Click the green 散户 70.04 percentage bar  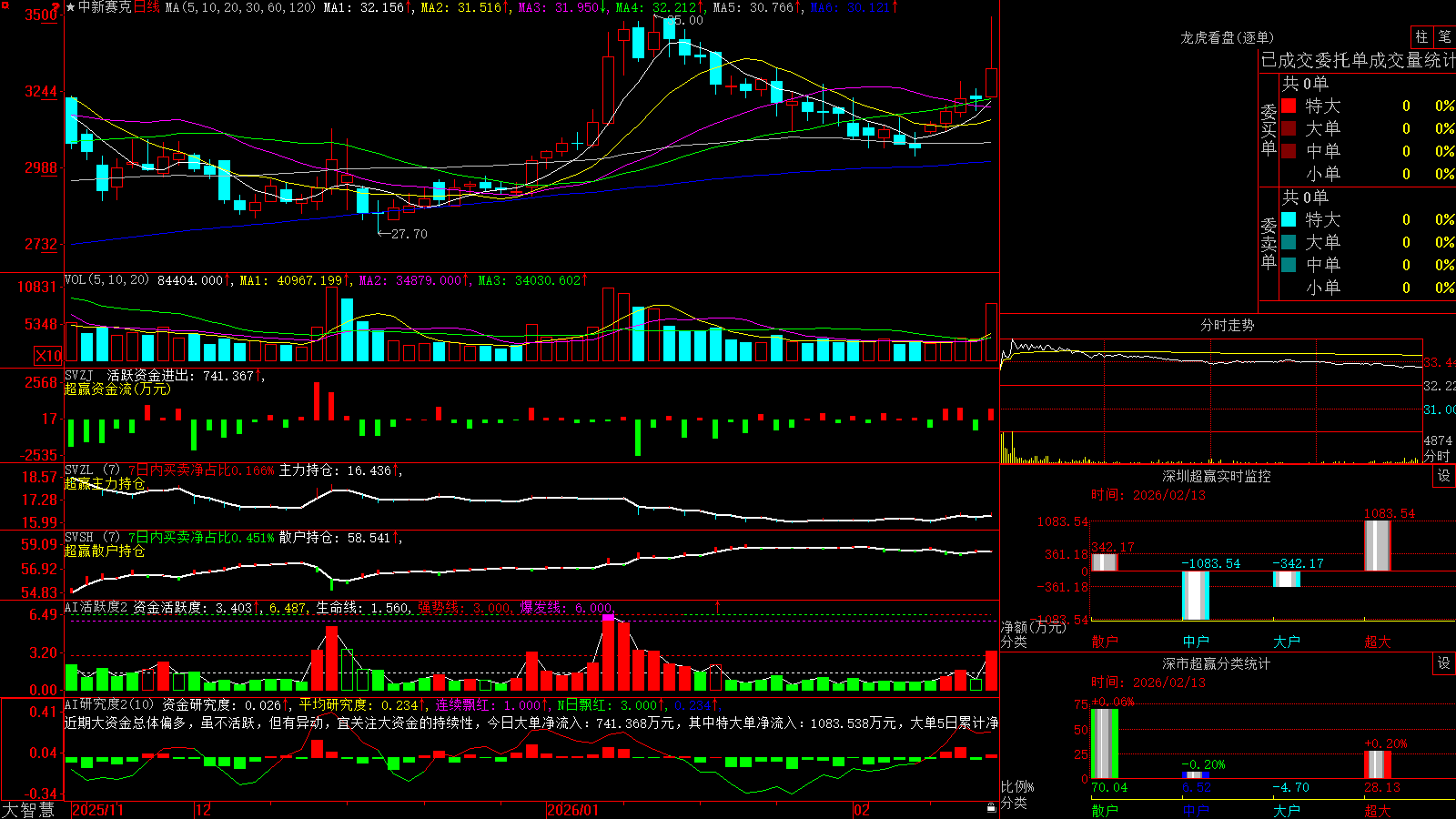(x=1105, y=743)
